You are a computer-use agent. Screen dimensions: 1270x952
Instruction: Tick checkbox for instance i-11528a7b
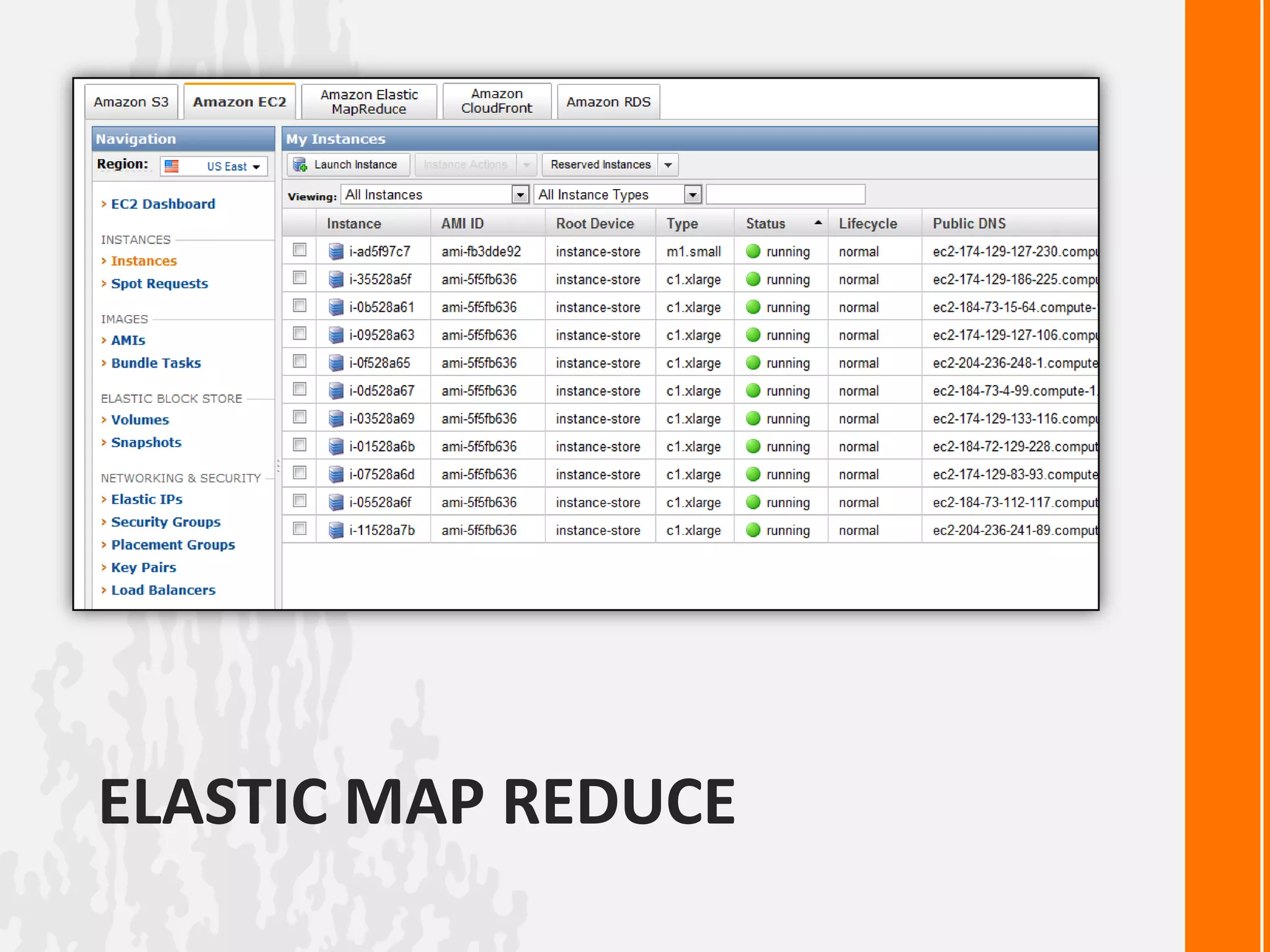click(300, 529)
